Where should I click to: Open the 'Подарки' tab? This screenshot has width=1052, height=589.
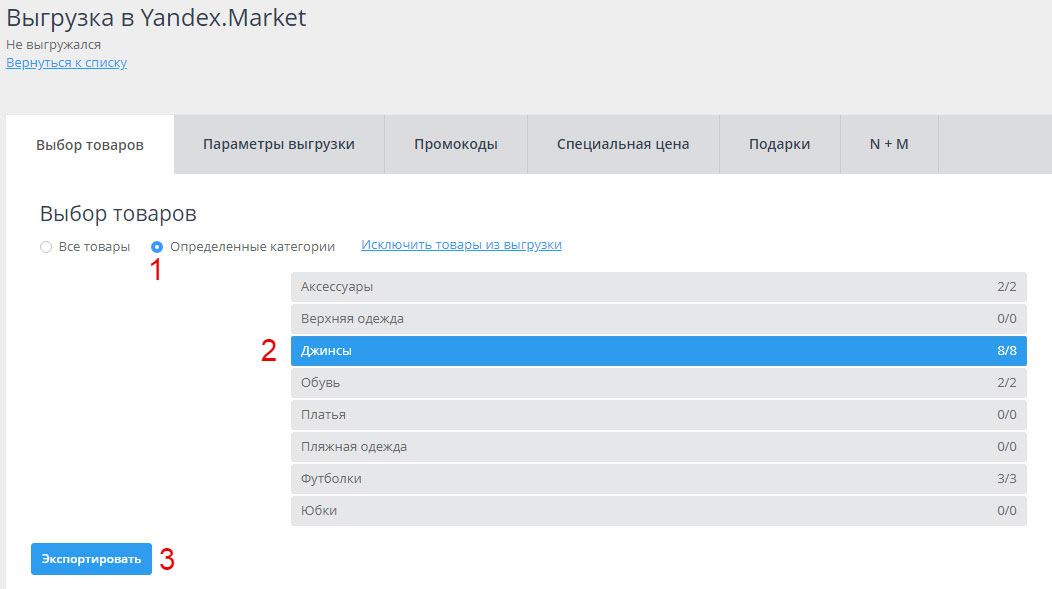[x=780, y=144]
